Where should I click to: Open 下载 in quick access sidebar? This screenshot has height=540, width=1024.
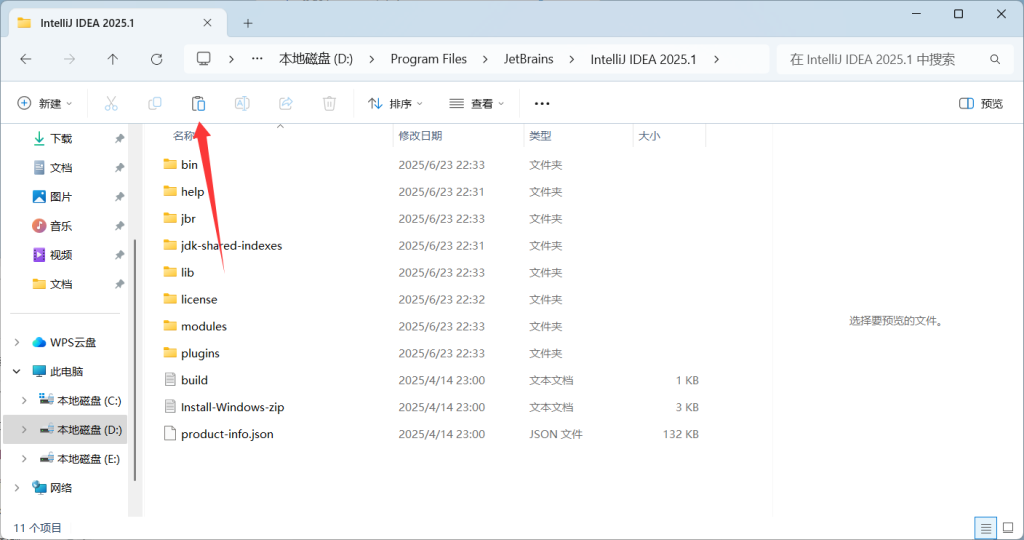tap(61, 138)
